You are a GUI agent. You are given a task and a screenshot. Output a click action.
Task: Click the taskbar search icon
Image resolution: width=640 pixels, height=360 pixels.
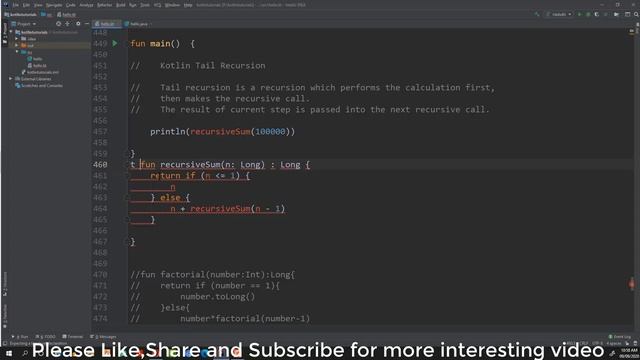[x=25, y=353]
